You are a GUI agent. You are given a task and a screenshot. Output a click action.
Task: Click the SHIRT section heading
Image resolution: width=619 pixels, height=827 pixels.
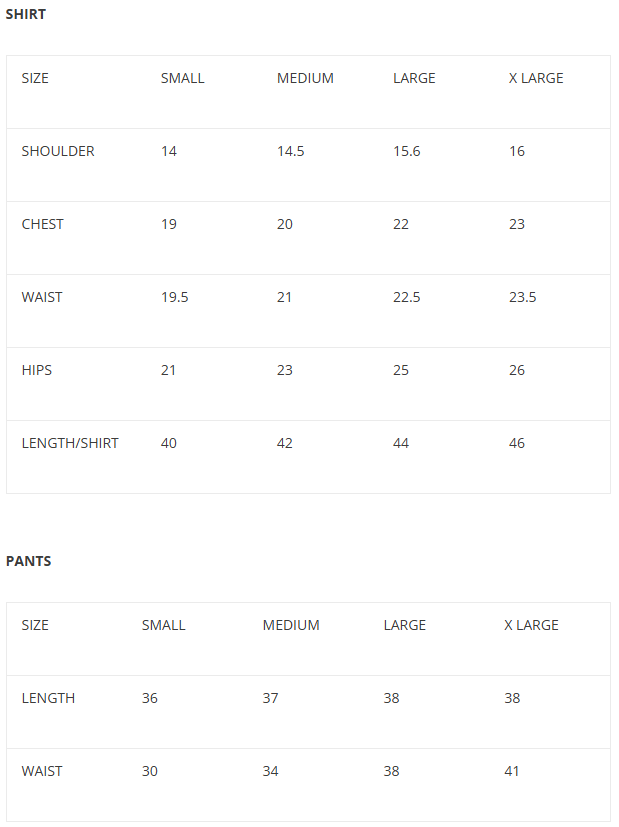tap(26, 15)
